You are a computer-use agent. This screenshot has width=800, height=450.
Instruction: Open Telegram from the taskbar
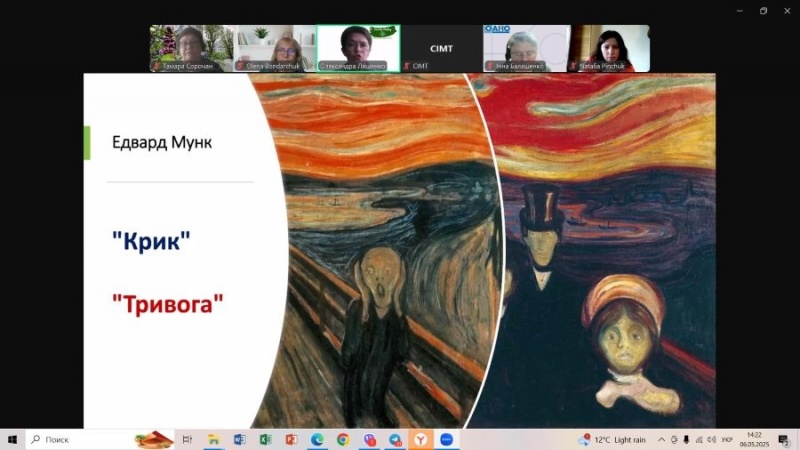tap(395, 440)
